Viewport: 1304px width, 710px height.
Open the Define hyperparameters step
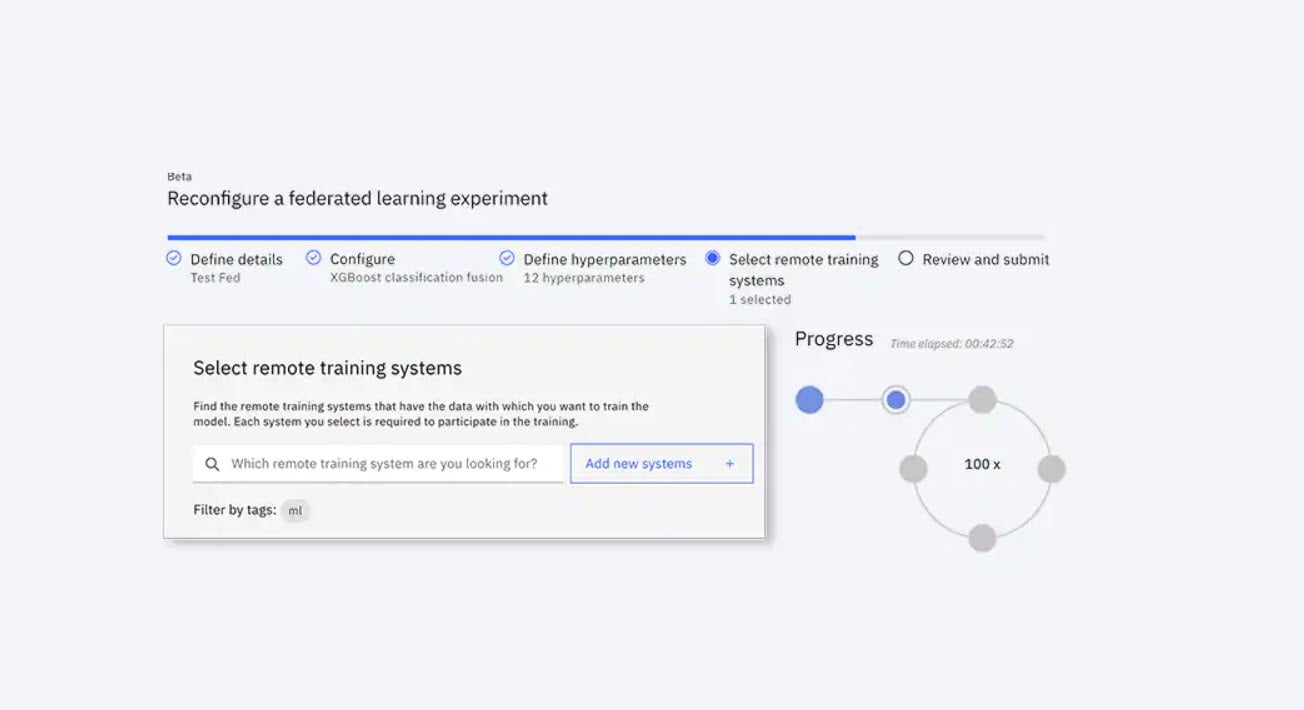click(605, 259)
